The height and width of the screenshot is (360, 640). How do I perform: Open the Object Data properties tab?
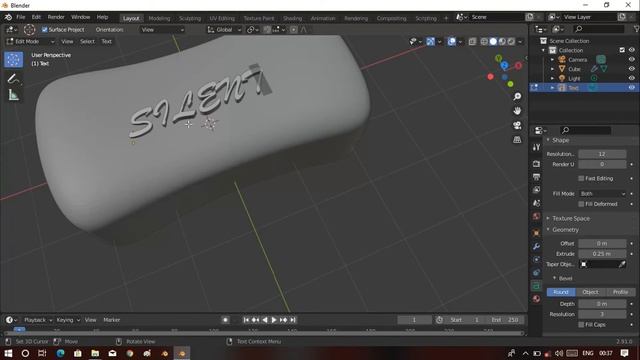click(x=536, y=286)
